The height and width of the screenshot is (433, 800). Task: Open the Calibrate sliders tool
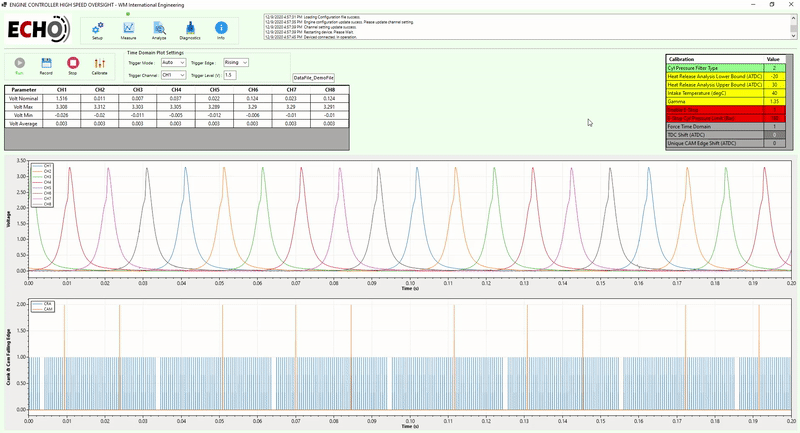(x=99, y=66)
